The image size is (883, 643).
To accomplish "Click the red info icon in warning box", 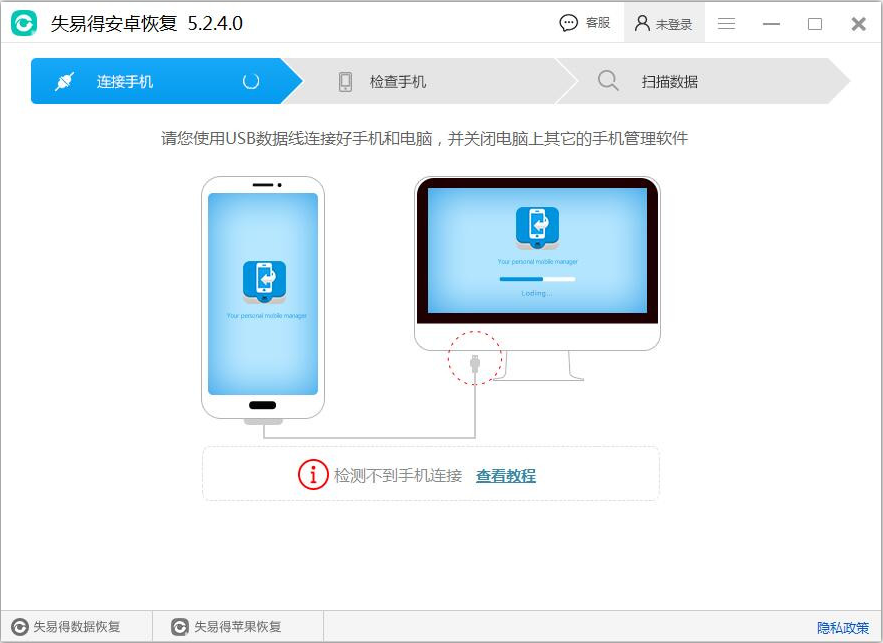I will [313, 475].
